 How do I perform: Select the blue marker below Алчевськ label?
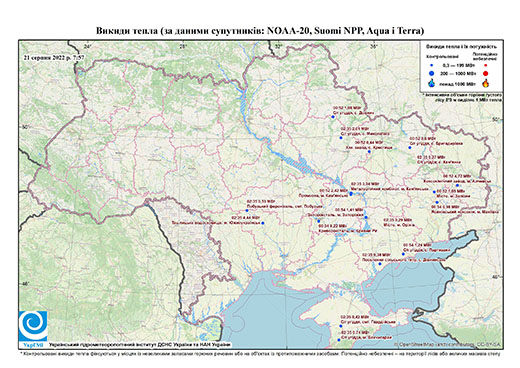pos(457,185)
